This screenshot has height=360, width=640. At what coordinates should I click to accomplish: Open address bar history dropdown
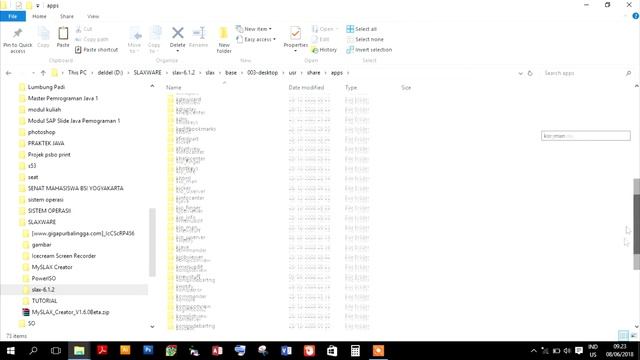coord(520,73)
